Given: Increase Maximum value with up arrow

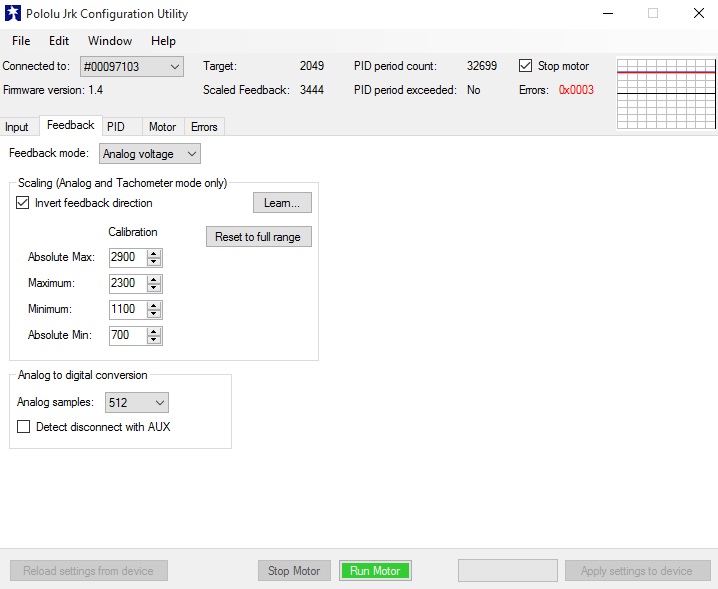Looking at the screenshot, I should [x=154, y=279].
